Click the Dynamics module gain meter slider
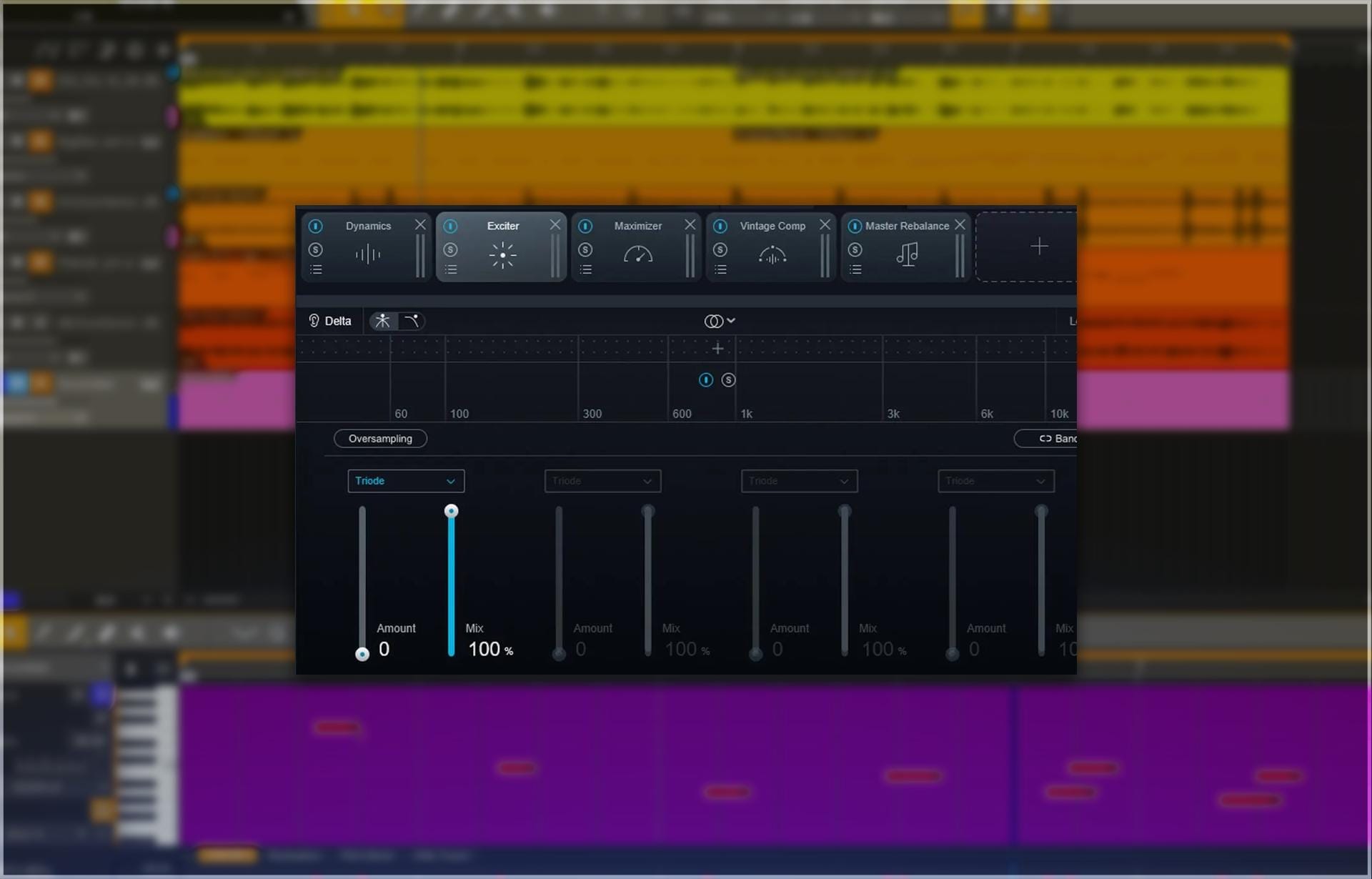Viewport: 1372px width, 879px height. coord(420,255)
